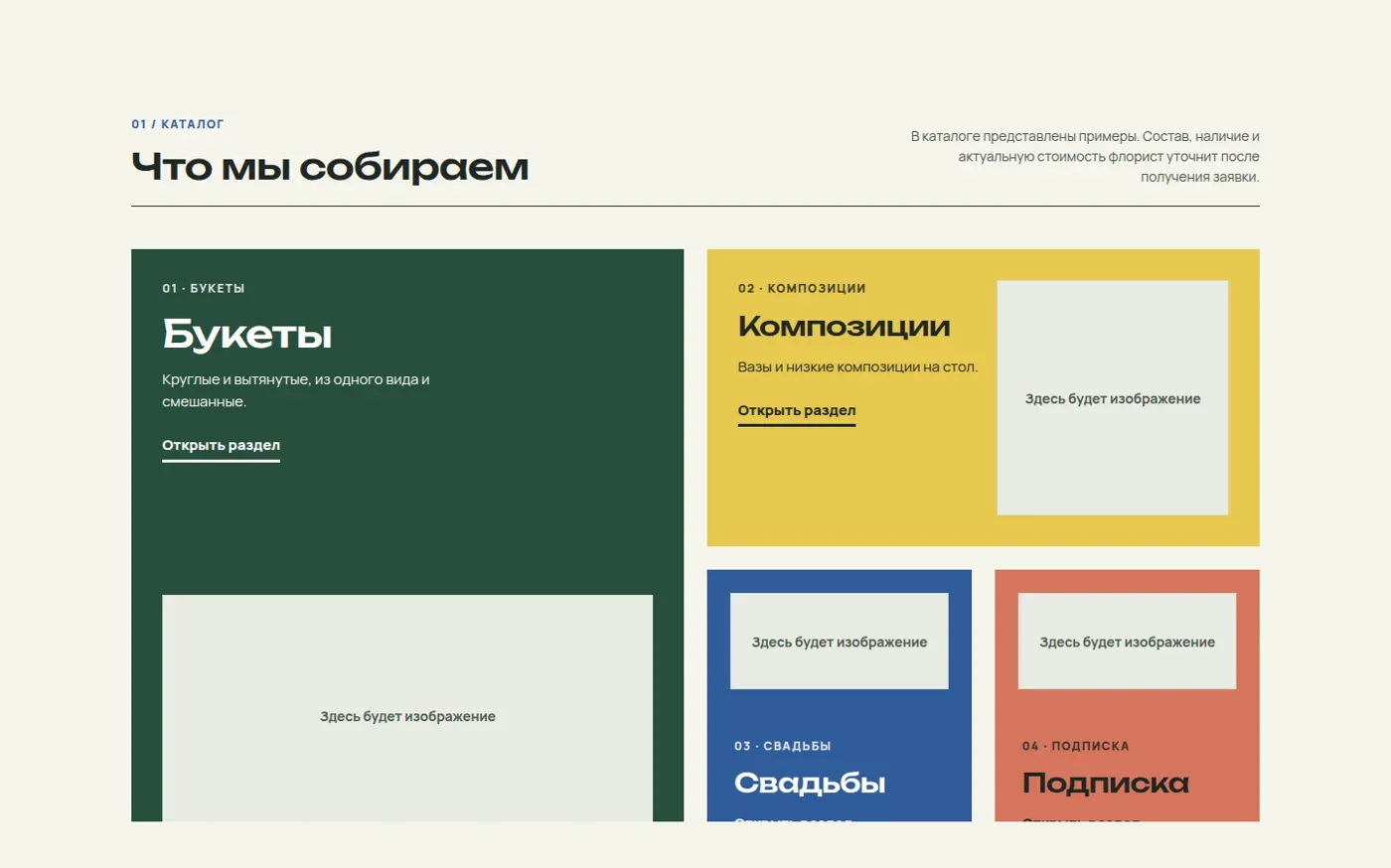
Task: Click the 'Круглые и вытянутые' description text
Action: coord(296,390)
